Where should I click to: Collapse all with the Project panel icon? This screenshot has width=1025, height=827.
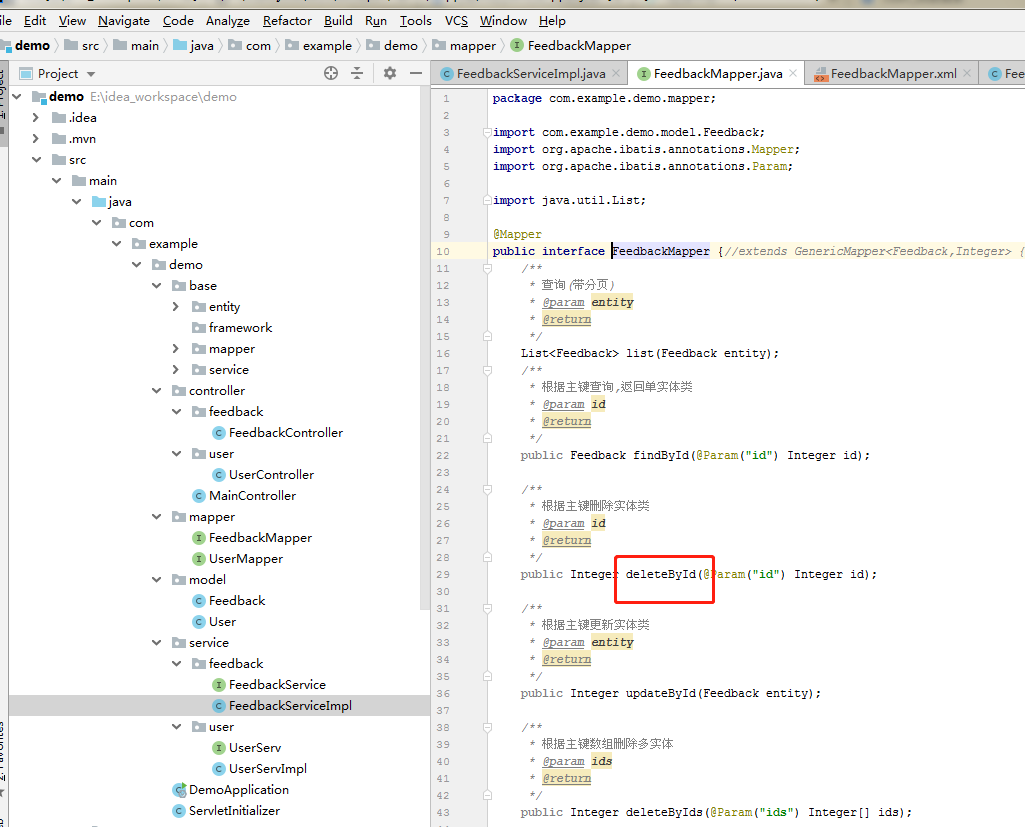357,73
